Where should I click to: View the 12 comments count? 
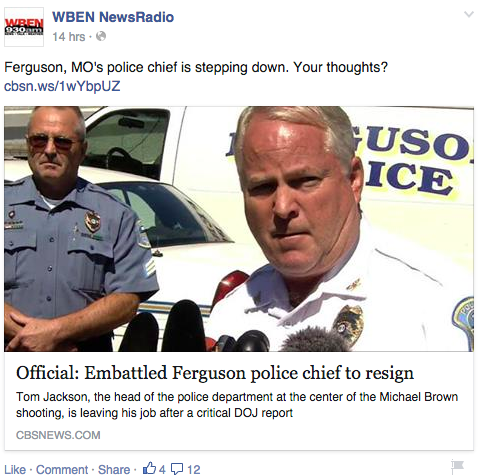point(193,469)
